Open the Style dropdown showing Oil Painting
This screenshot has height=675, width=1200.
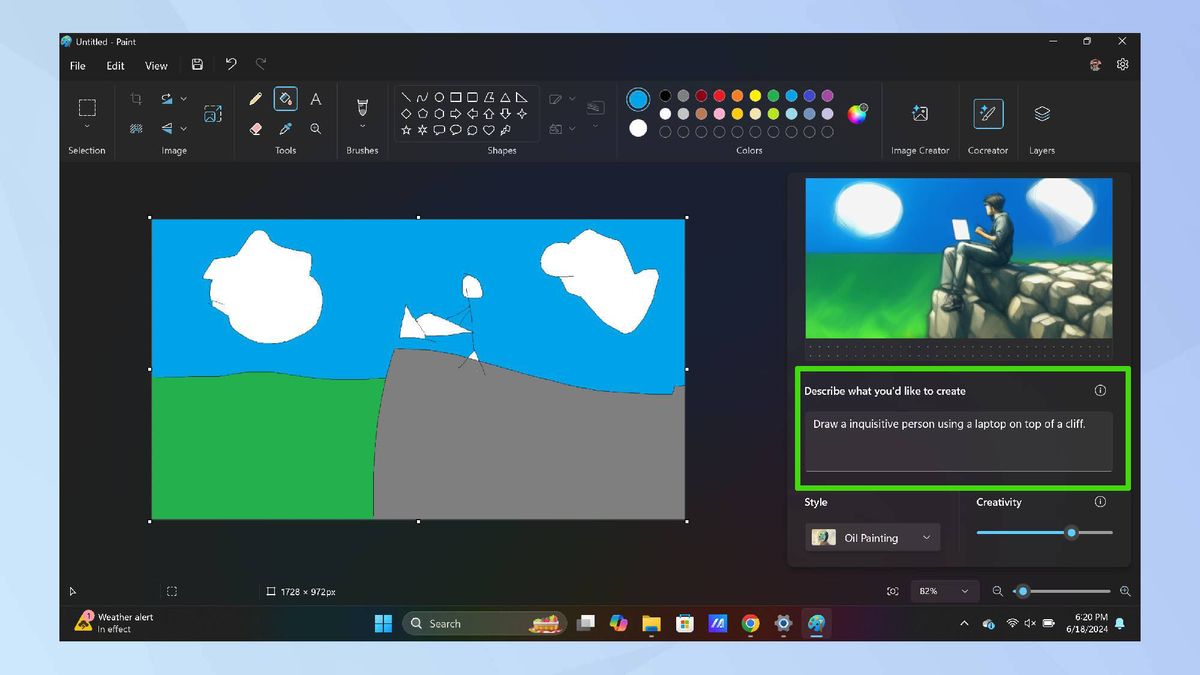coord(872,537)
